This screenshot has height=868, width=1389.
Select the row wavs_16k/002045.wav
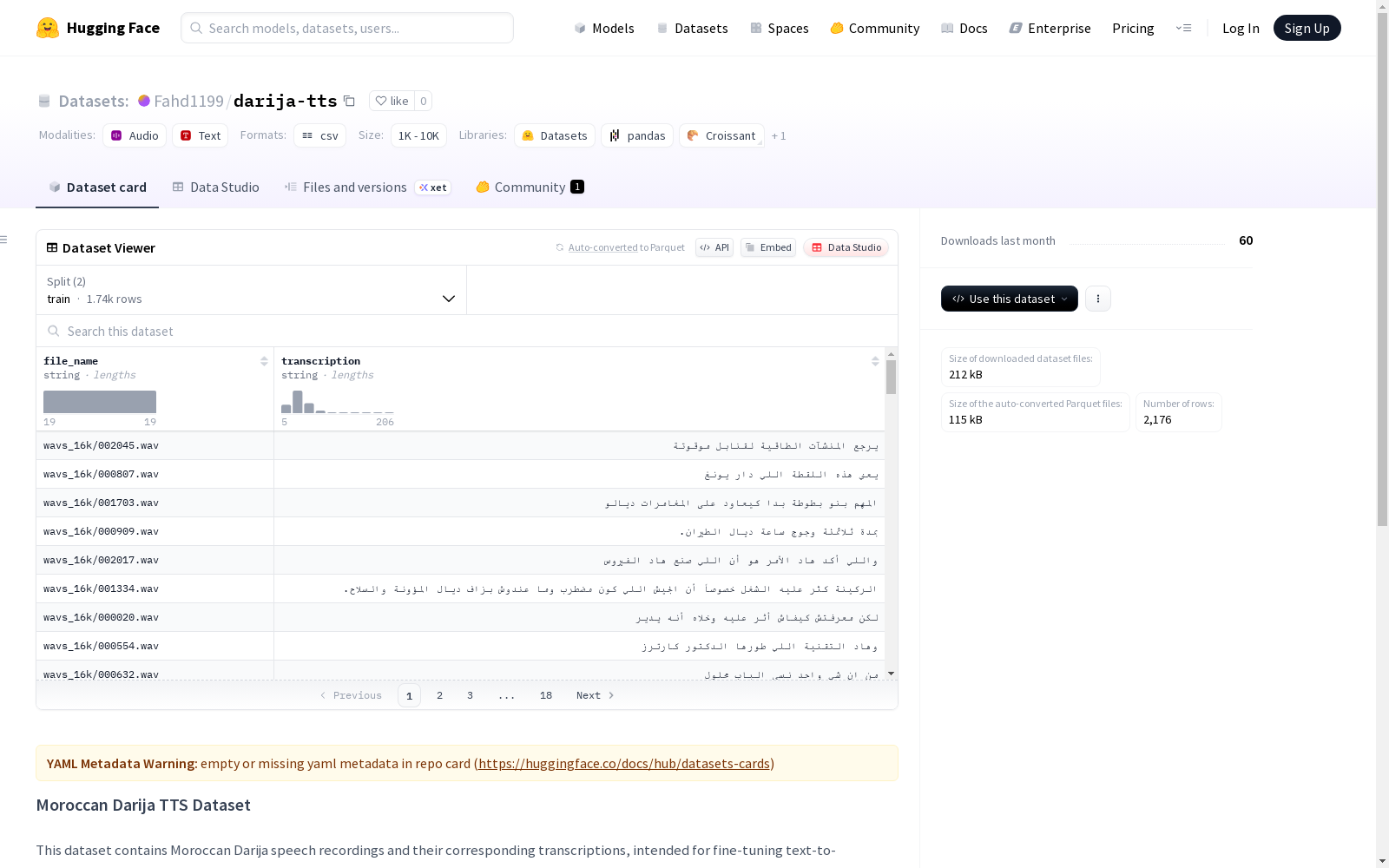pyautogui.click(x=460, y=445)
